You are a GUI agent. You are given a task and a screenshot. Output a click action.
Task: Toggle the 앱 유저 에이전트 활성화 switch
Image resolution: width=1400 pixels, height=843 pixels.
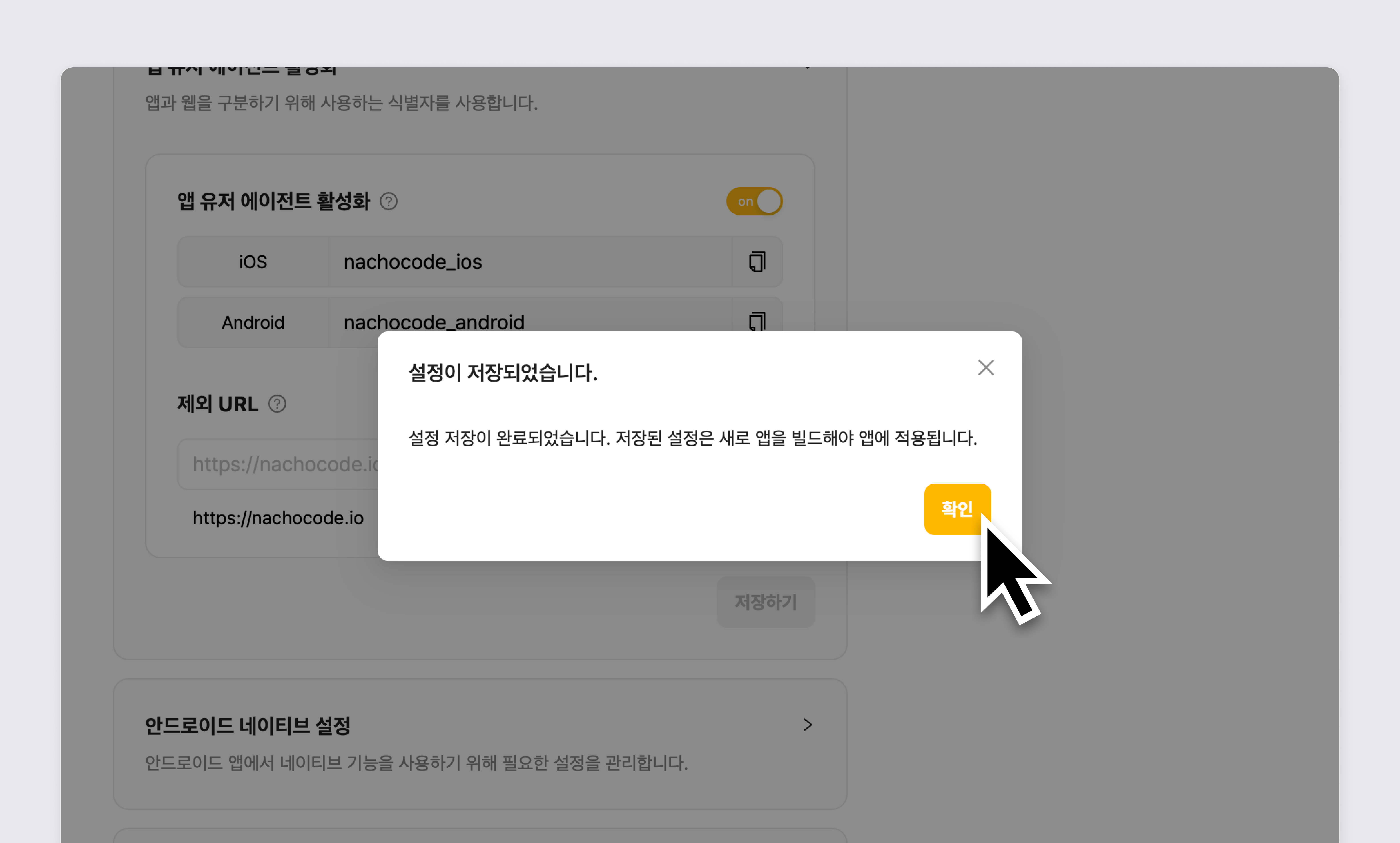tap(754, 201)
